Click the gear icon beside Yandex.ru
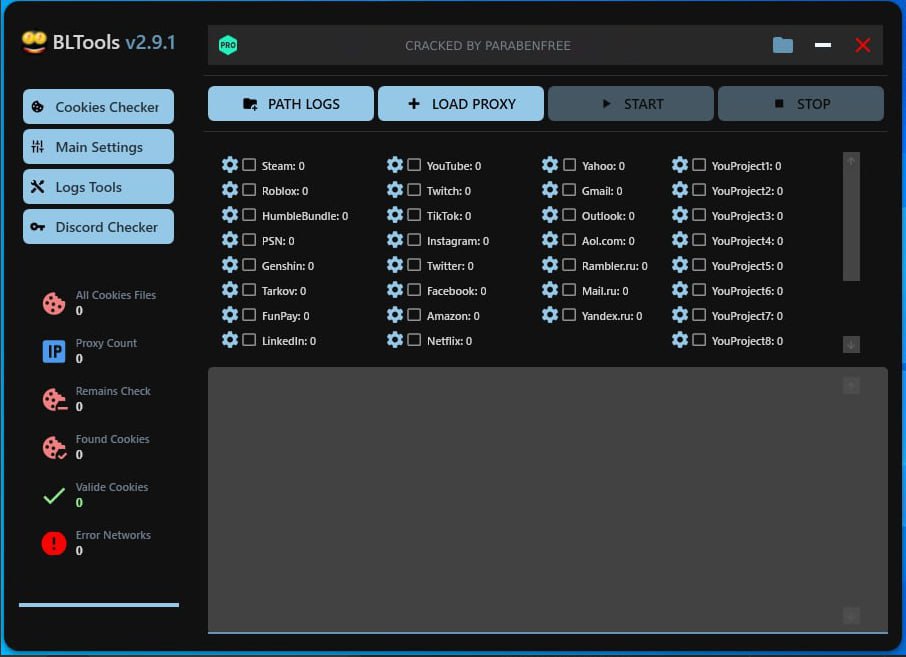 pyautogui.click(x=550, y=315)
